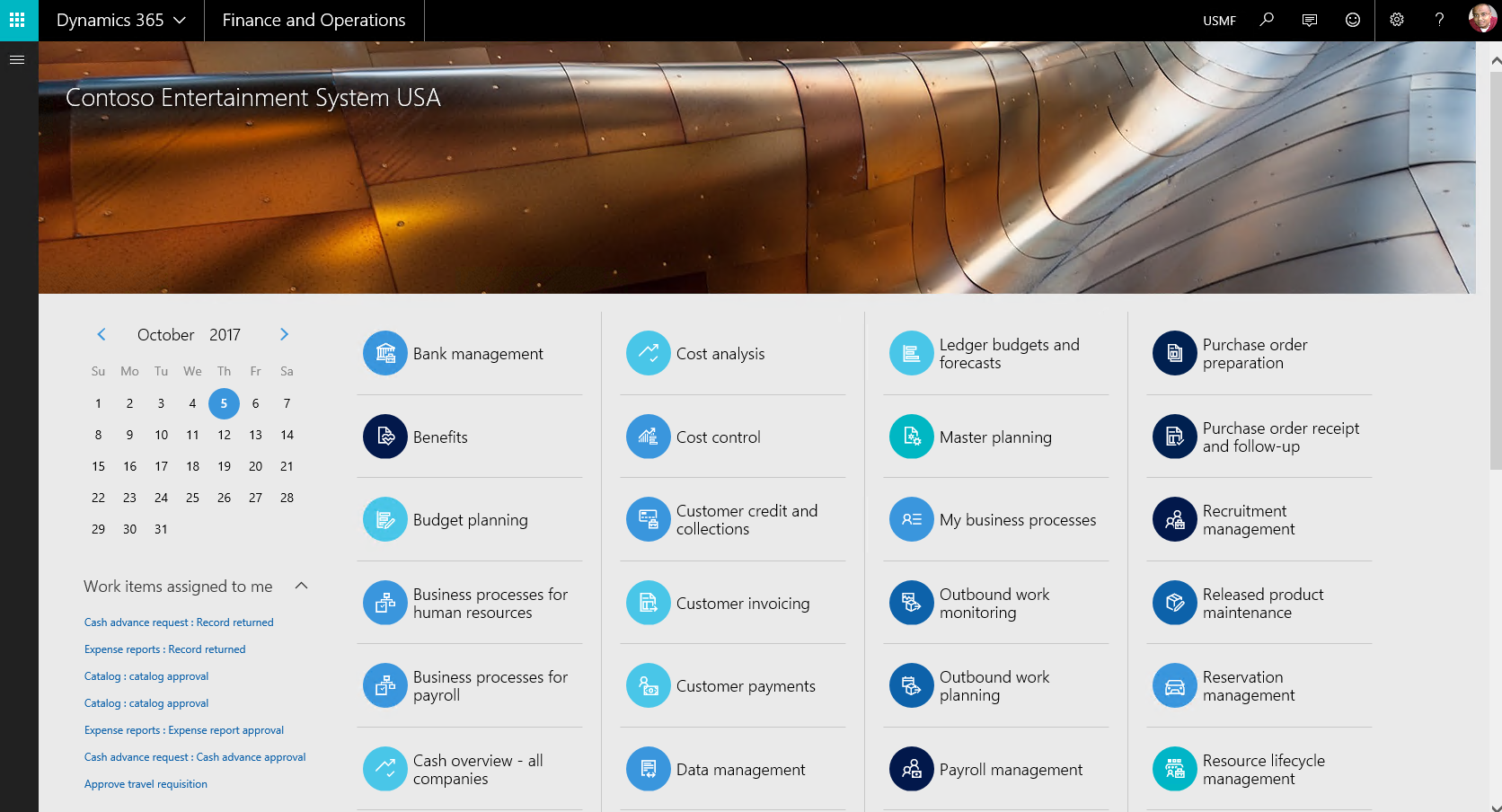Open the search magnifier icon

coord(1267,20)
